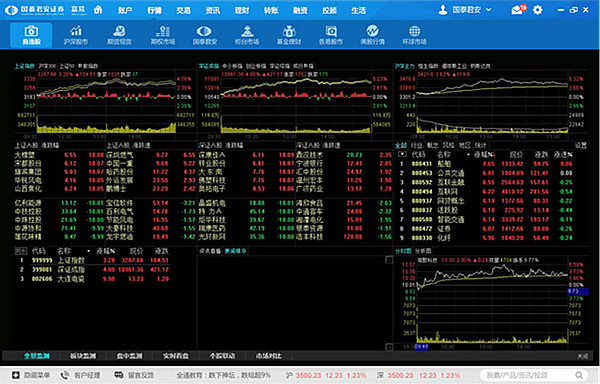Open the 基金理财 icon

point(289,35)
